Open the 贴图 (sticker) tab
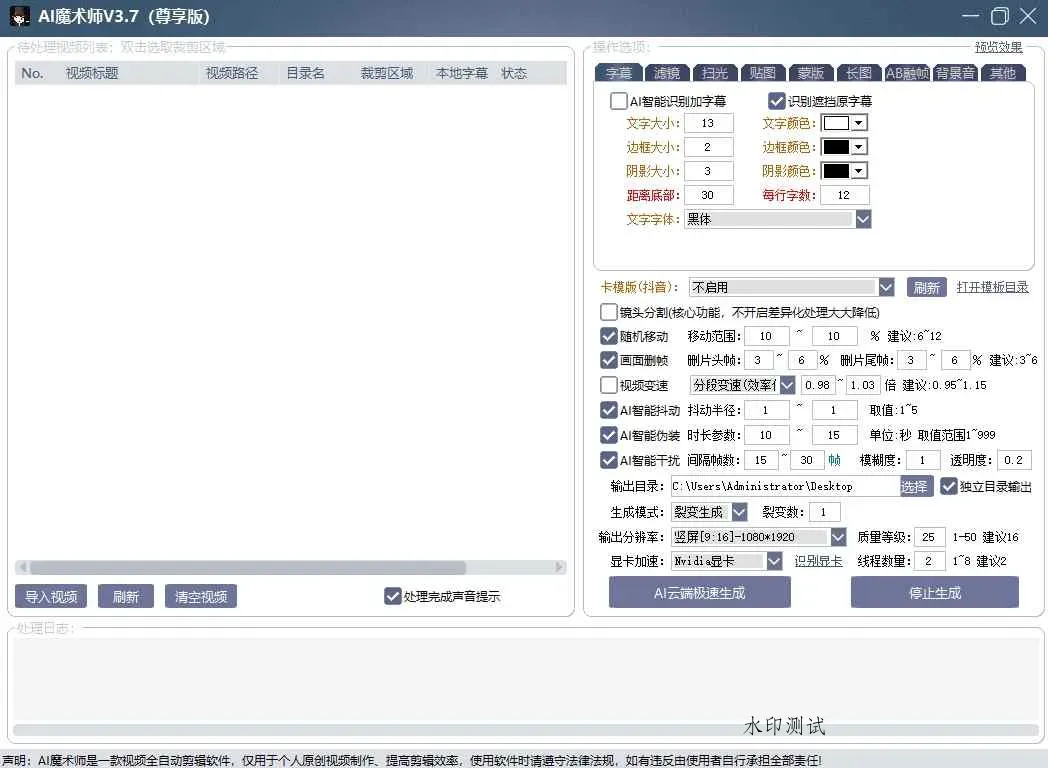Screen dimensions: 1048x768 point(762,72)
